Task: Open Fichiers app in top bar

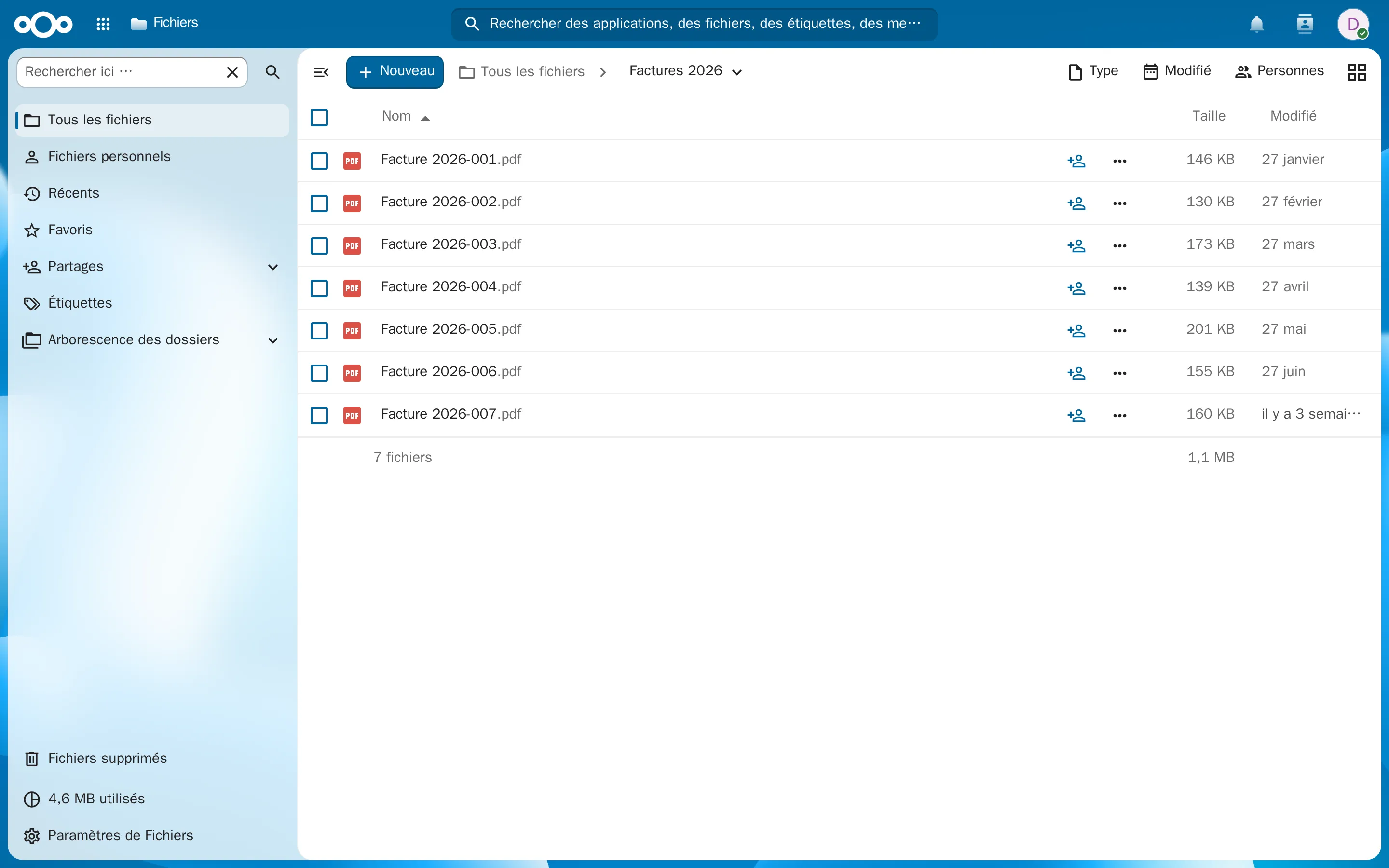Action: coord(165,23)
